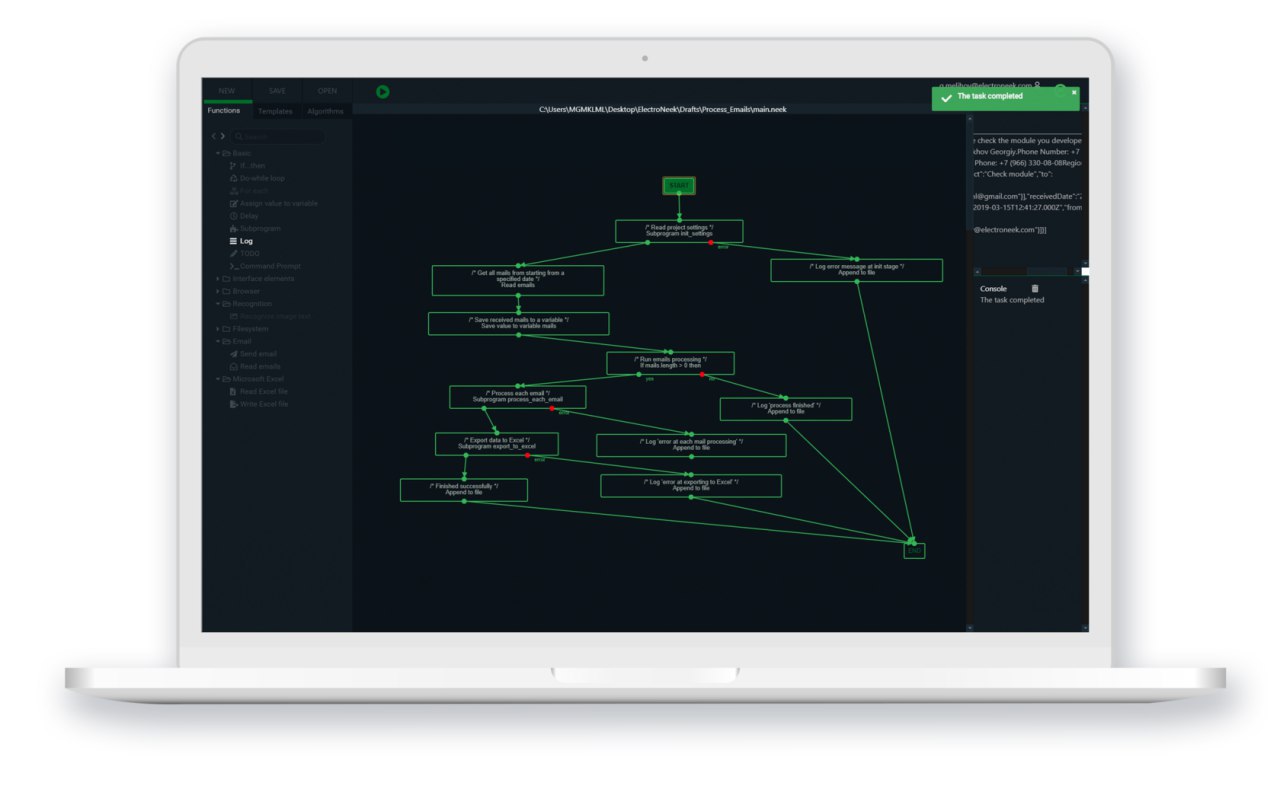Select the 'Finished successfully' Append to file block
The image size is (1280, 811).
(x=464, y=490)
